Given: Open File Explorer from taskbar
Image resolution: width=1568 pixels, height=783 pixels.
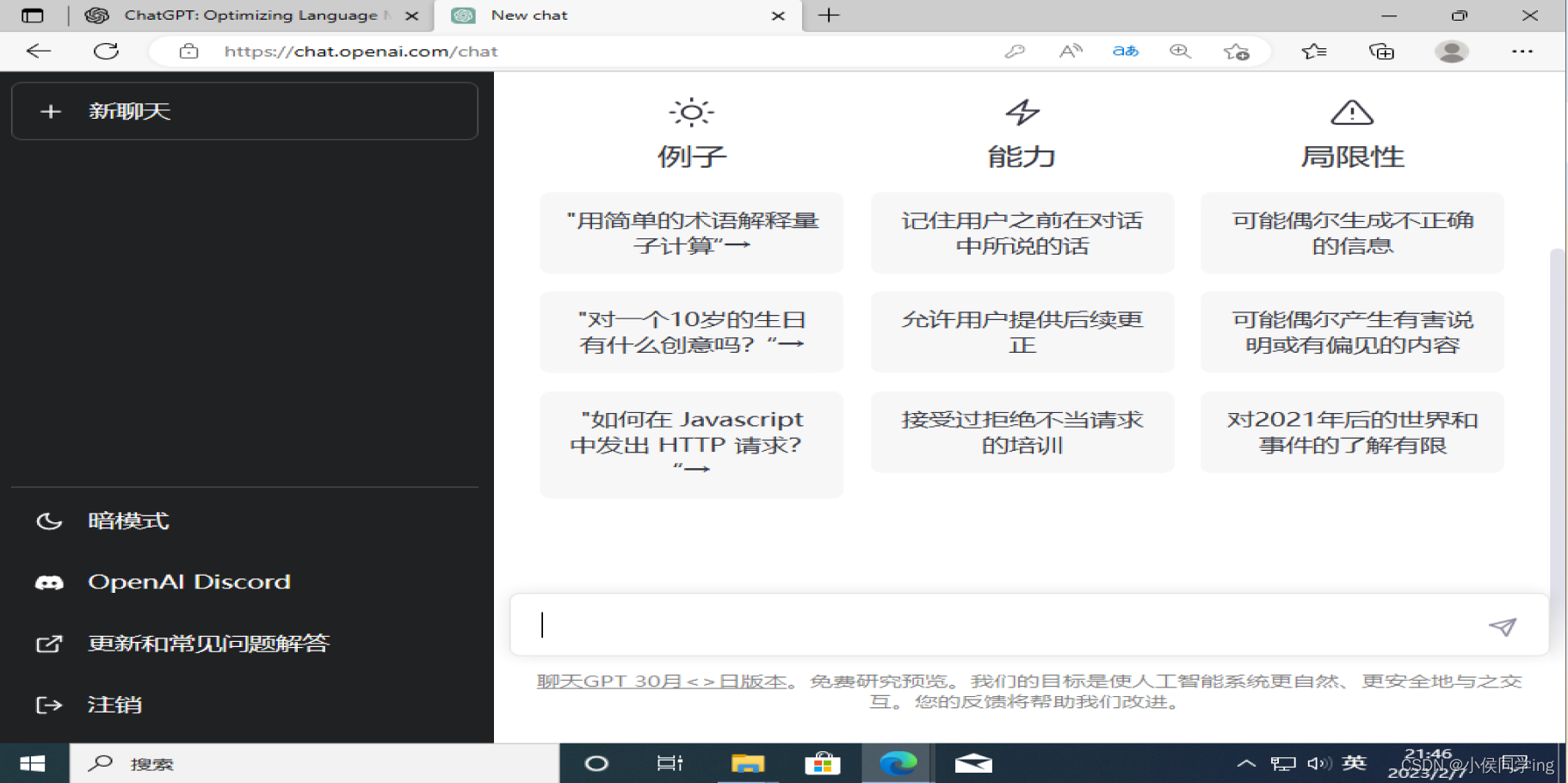Looking at the screenshot, I should 747,763.
